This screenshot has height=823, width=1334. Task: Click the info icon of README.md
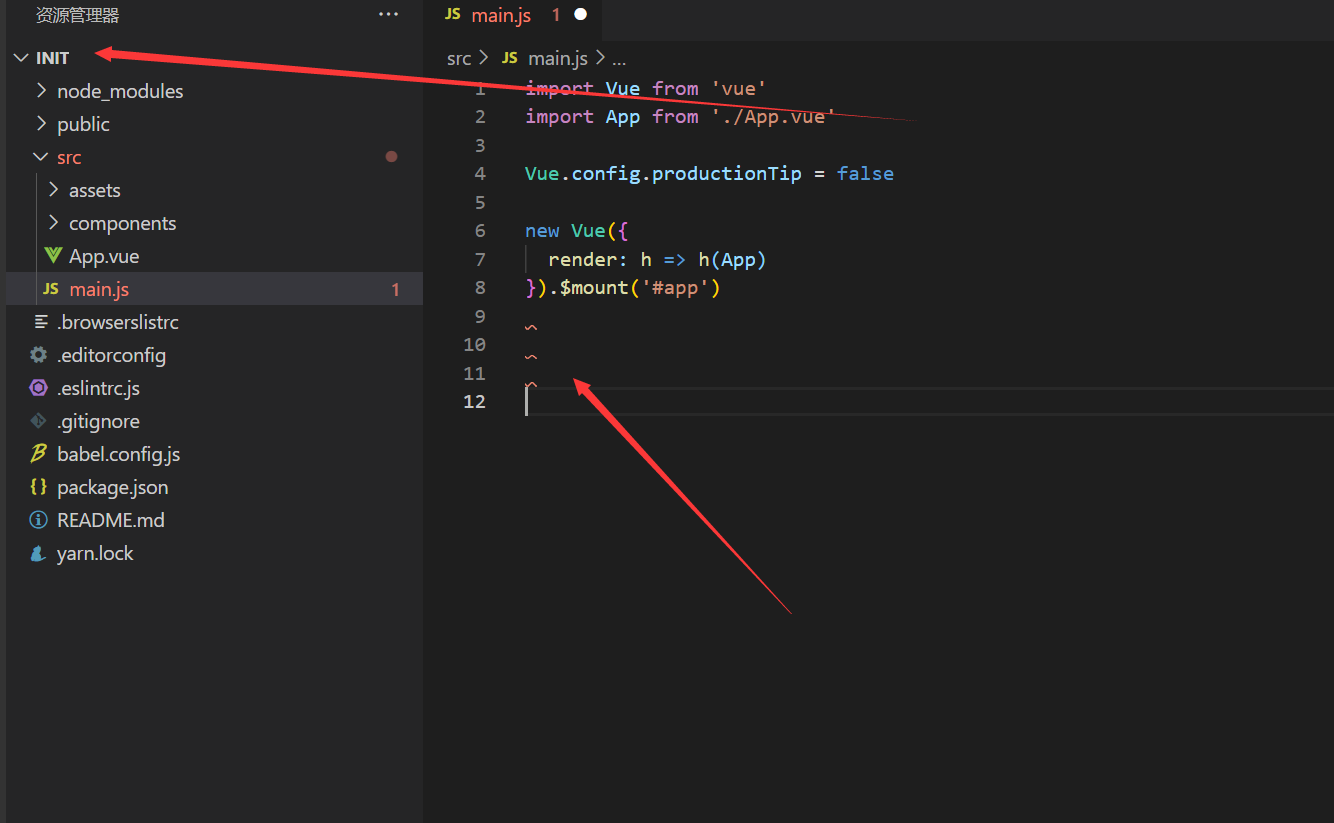(39, 520)
